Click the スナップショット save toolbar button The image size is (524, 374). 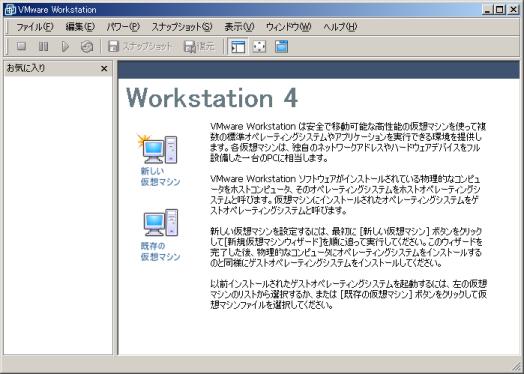pos(140,46)
